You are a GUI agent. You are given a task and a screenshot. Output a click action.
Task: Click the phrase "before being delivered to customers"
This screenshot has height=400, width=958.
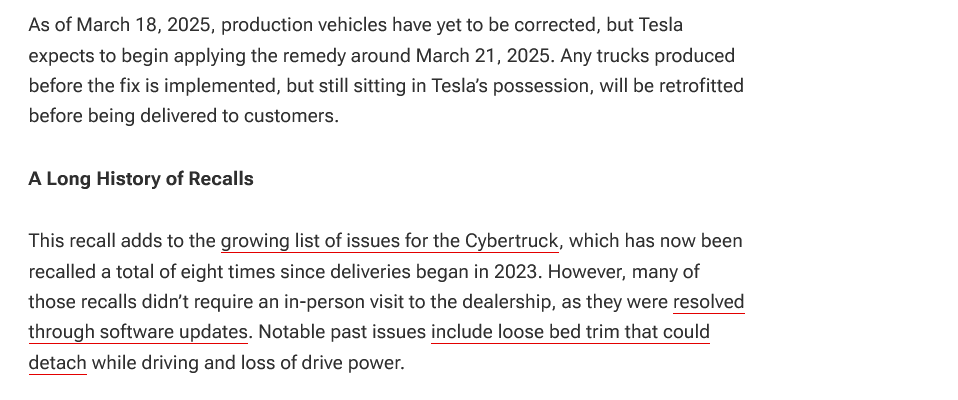click(181, 116)
